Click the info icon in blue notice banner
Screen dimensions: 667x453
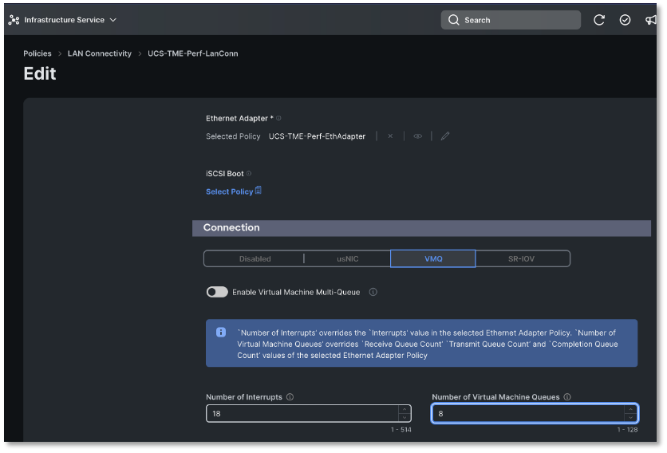pyautogui.click(x=221, y=332)
